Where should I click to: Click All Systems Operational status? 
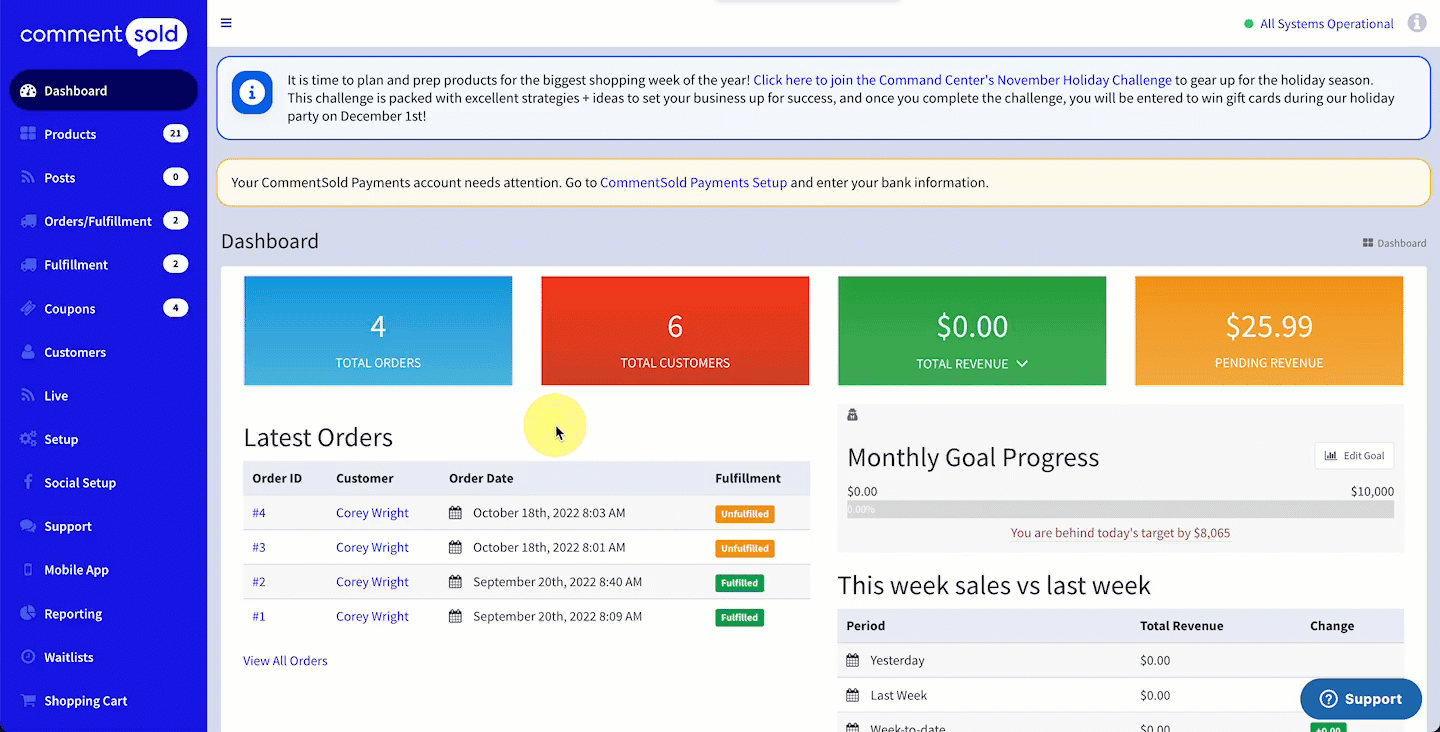click(x=1318, y=24)
